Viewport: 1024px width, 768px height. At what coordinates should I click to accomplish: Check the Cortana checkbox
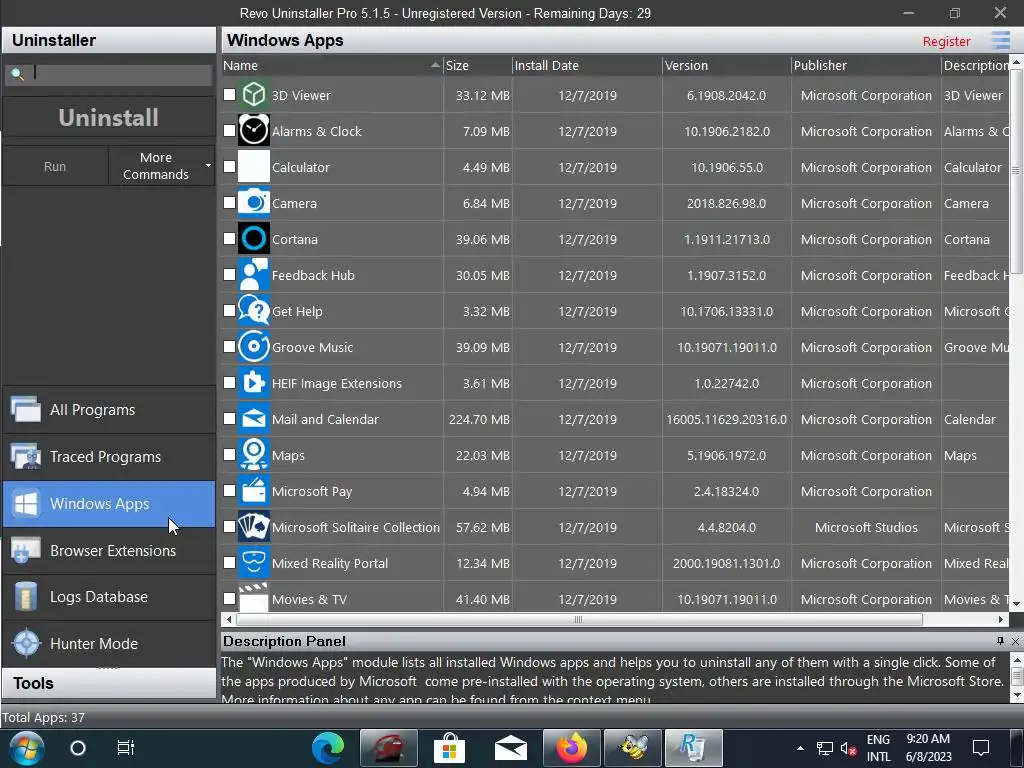[x=229, y=238]
